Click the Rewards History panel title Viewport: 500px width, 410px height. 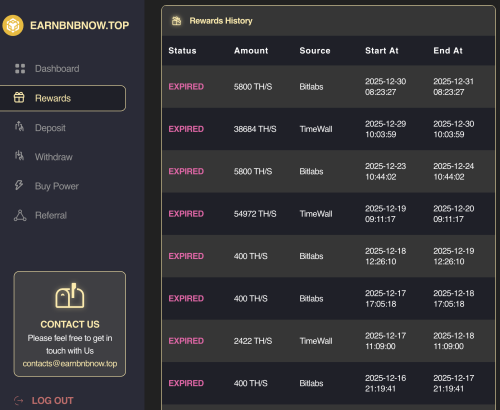click(x=221, y=21)
